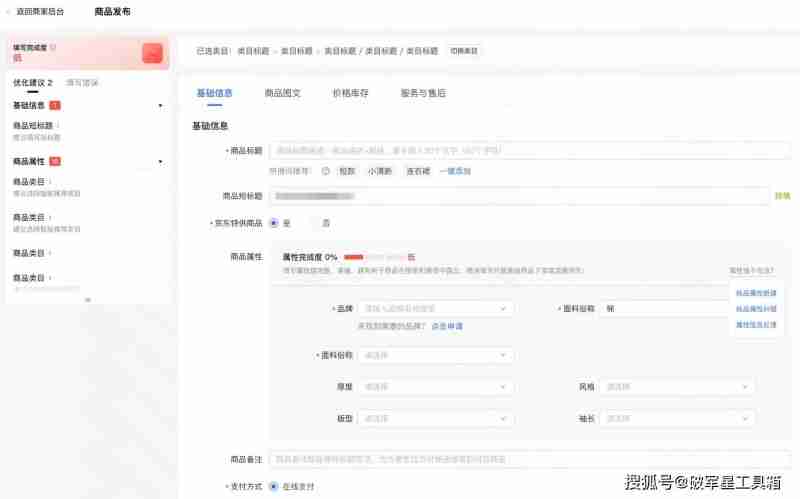The image size is (800, 499).
Task: Click the scroll handle at left panel bottom
Action: coord(88,300)
